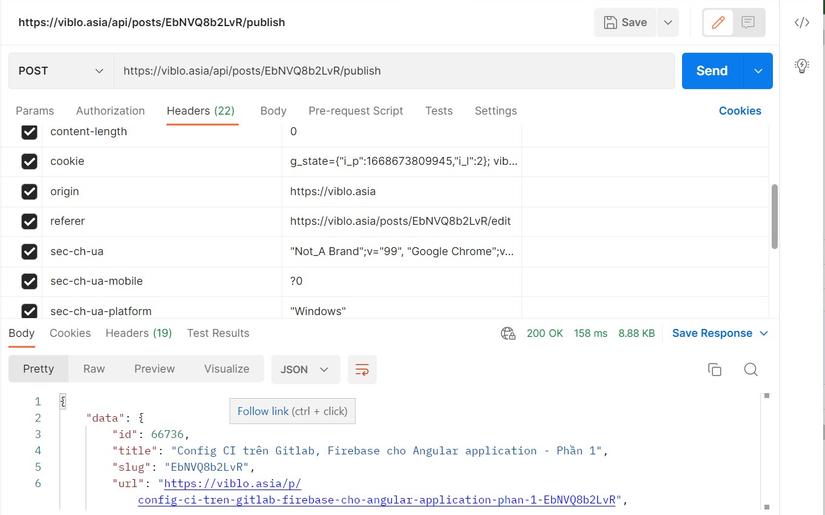Click the network globe icon
The height and width of the screenshot is (515, 825).
[508, 333]
